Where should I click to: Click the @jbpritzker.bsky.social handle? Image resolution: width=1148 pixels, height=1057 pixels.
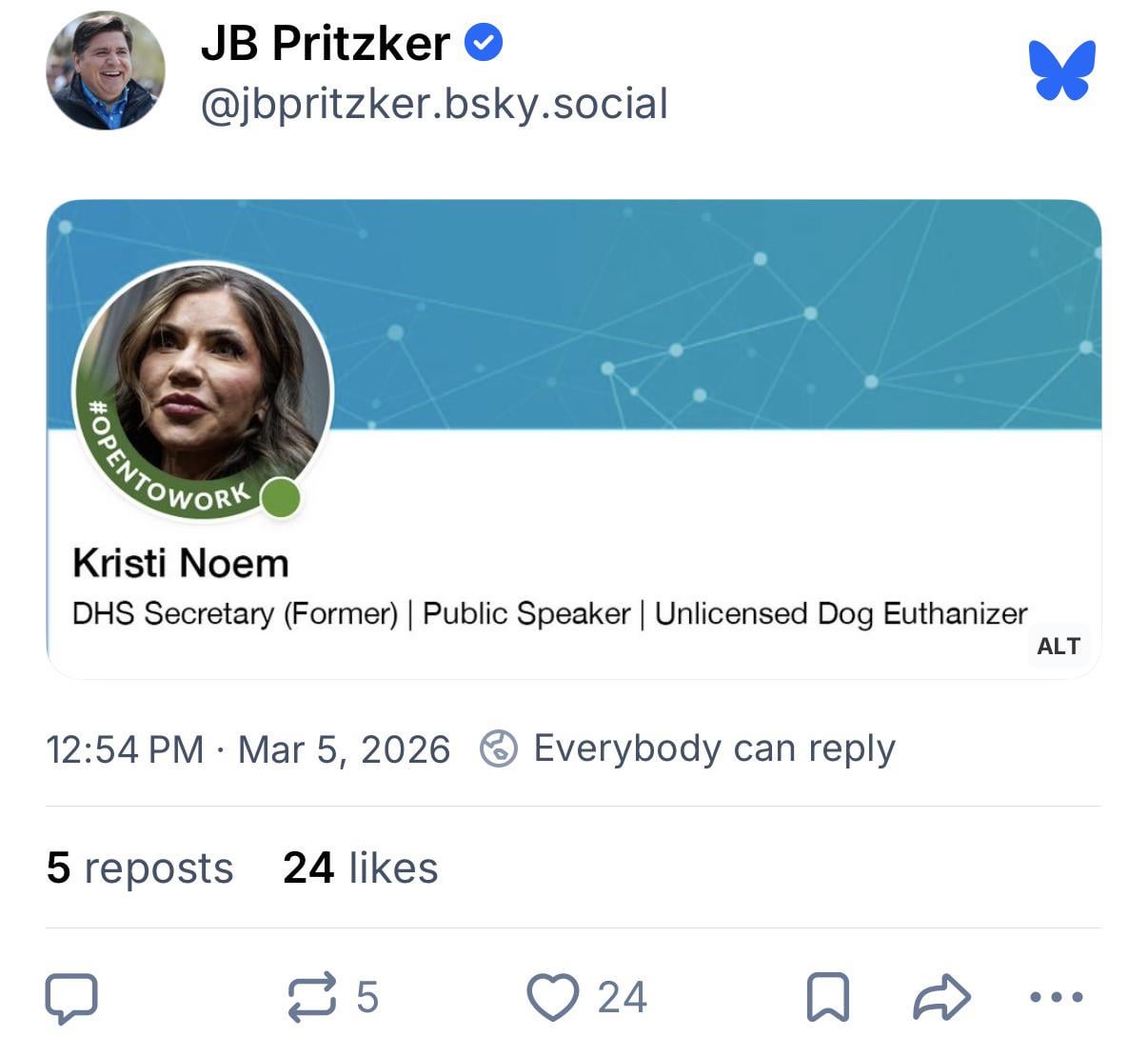pyautogui.click(x=434, y=104)
